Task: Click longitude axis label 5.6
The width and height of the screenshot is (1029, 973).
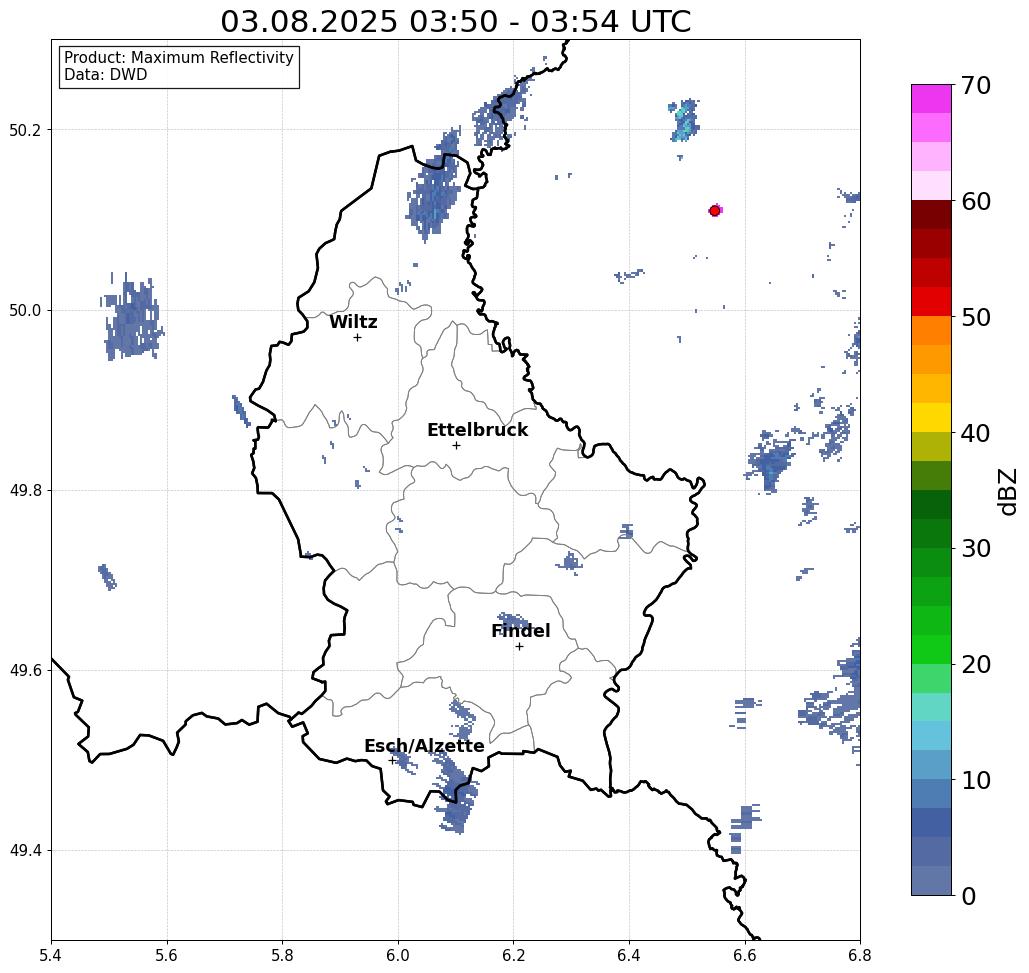Action: [167, 955]
